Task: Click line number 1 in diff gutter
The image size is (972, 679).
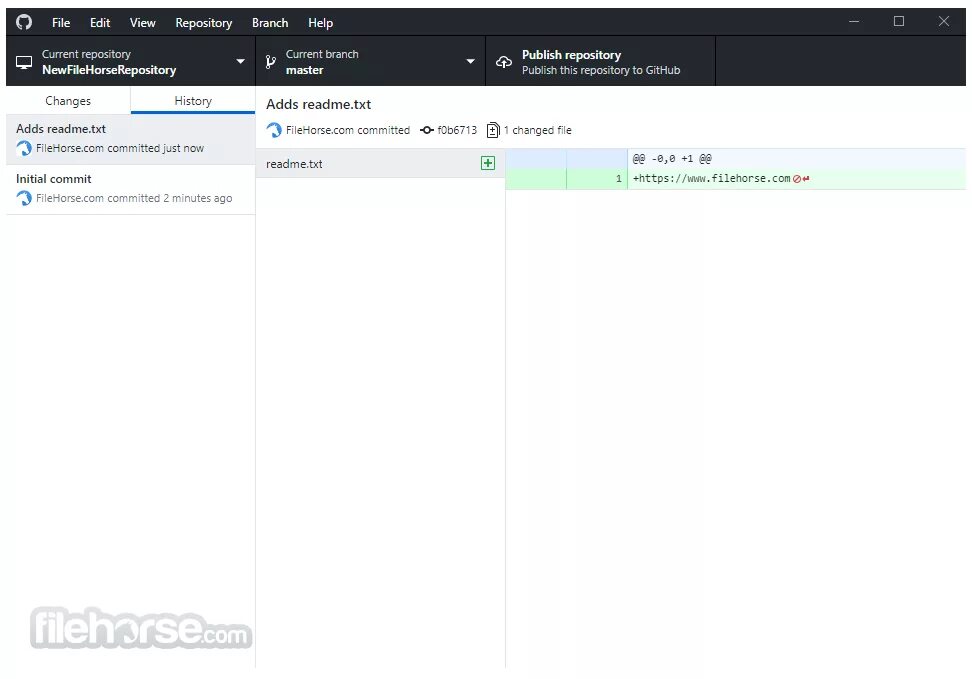Action: click(x=618, y=179)
